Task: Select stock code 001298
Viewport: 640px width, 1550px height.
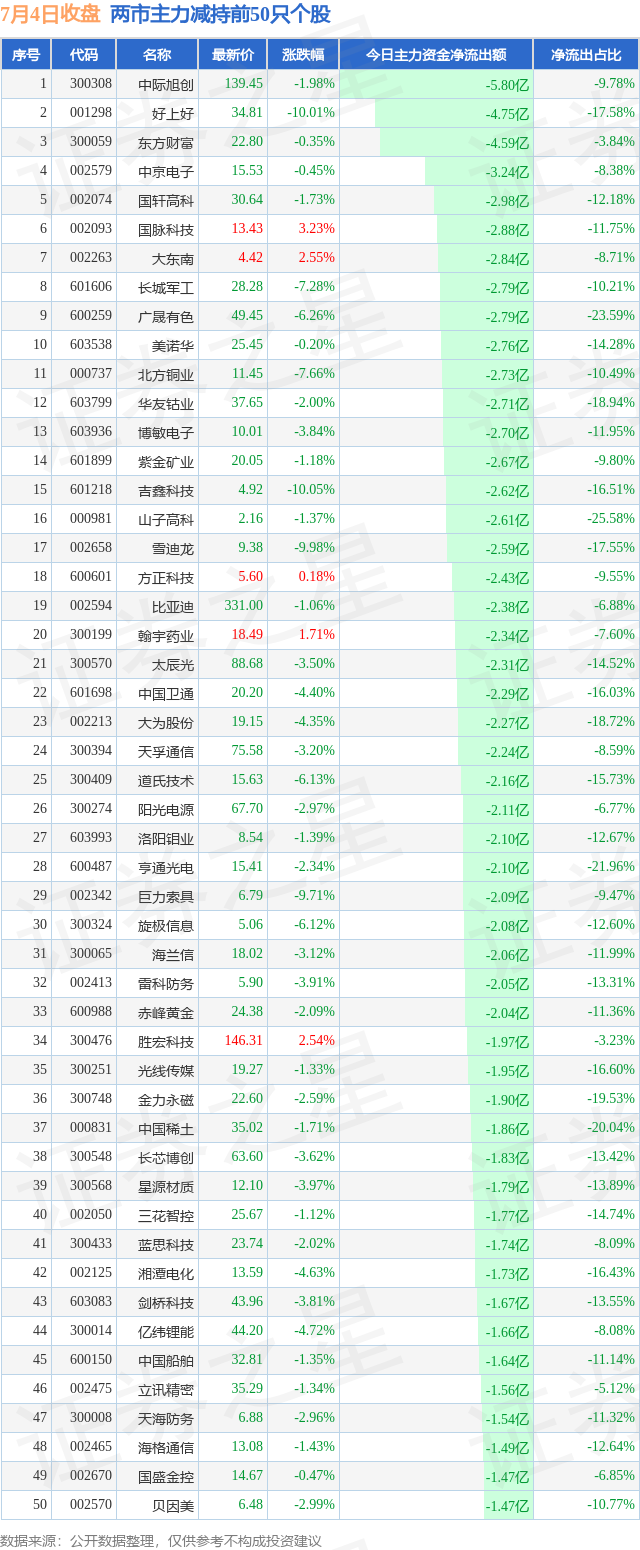Action: (89, 113)
